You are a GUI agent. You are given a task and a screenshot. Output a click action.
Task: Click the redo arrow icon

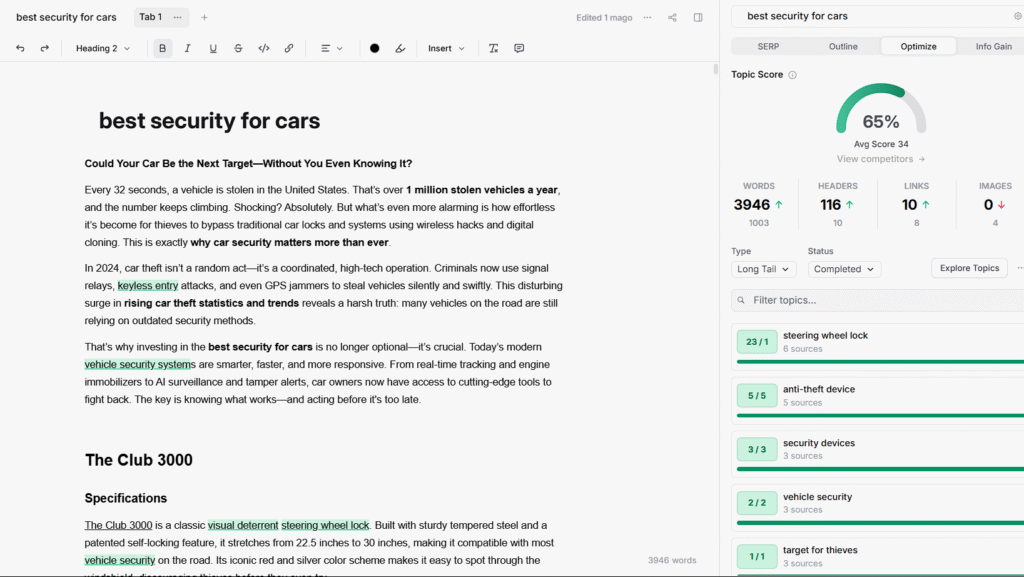pyautogui.click(x=45, y=48)
